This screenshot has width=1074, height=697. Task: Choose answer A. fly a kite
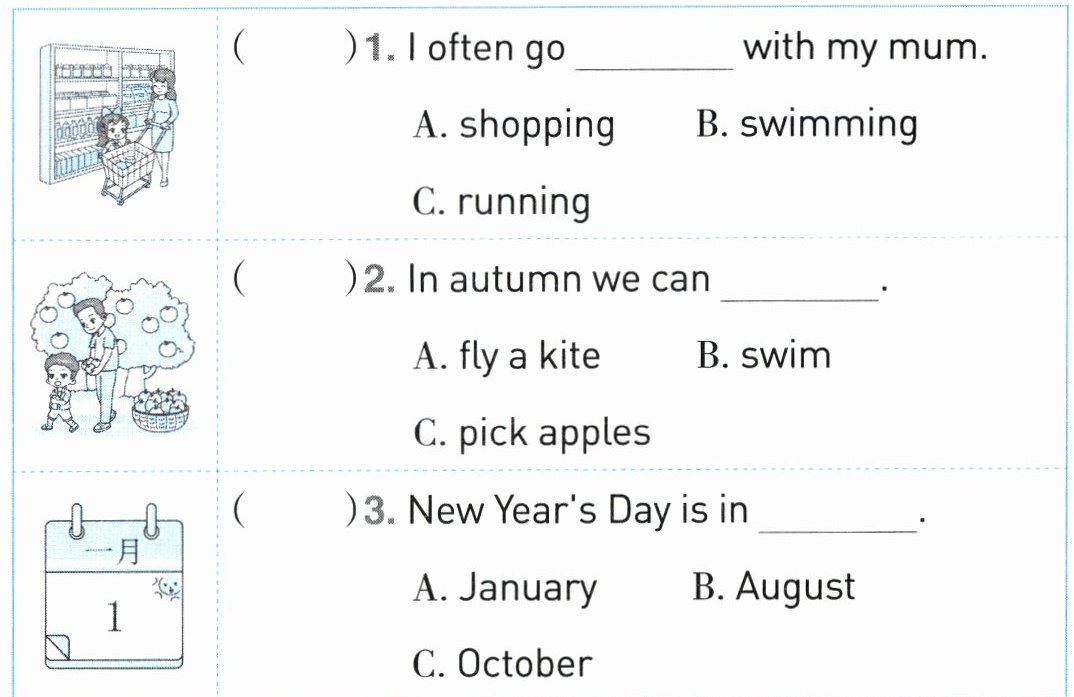(506, 356)
